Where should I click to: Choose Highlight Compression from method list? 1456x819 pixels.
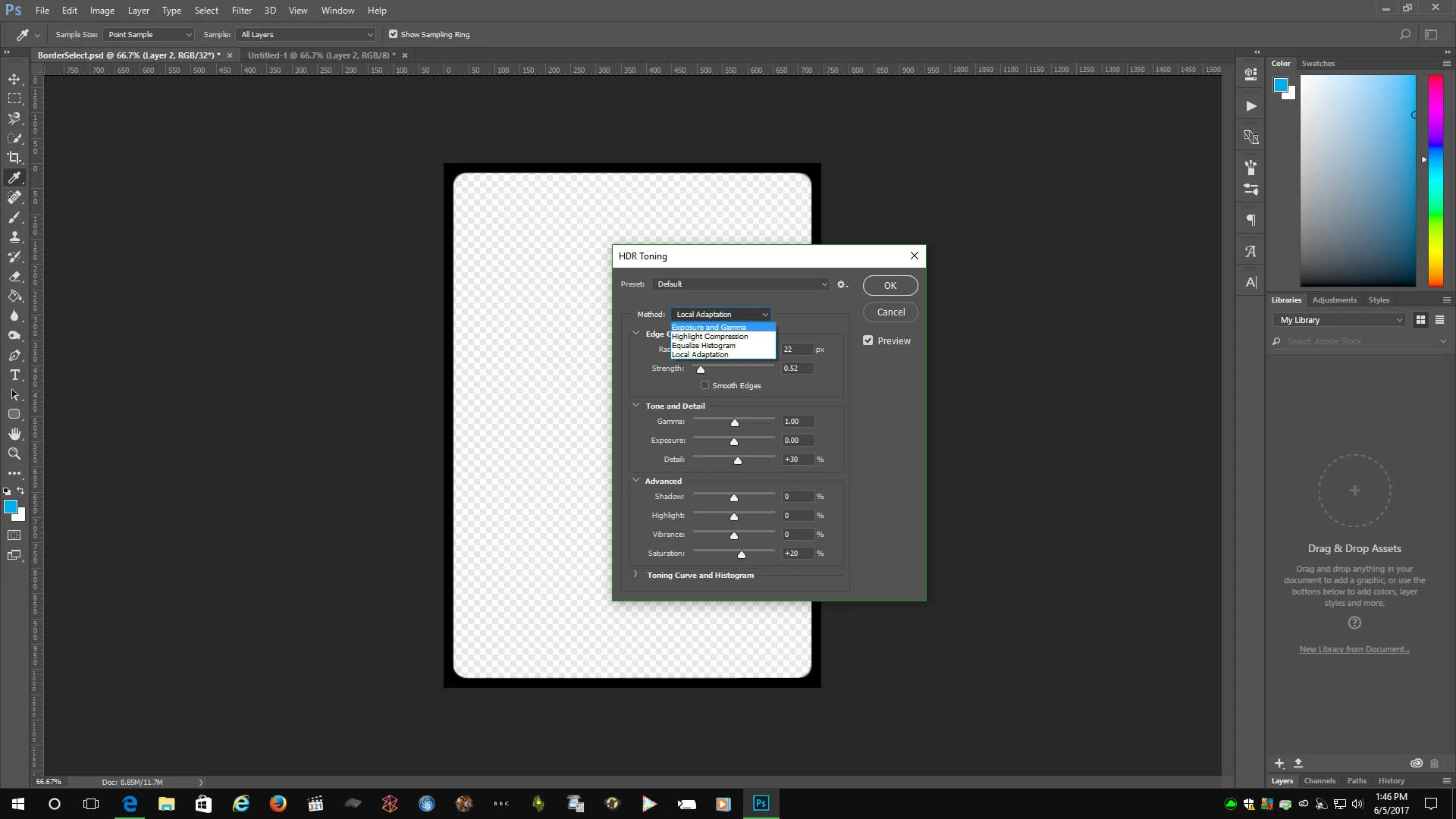click(710, 337)
